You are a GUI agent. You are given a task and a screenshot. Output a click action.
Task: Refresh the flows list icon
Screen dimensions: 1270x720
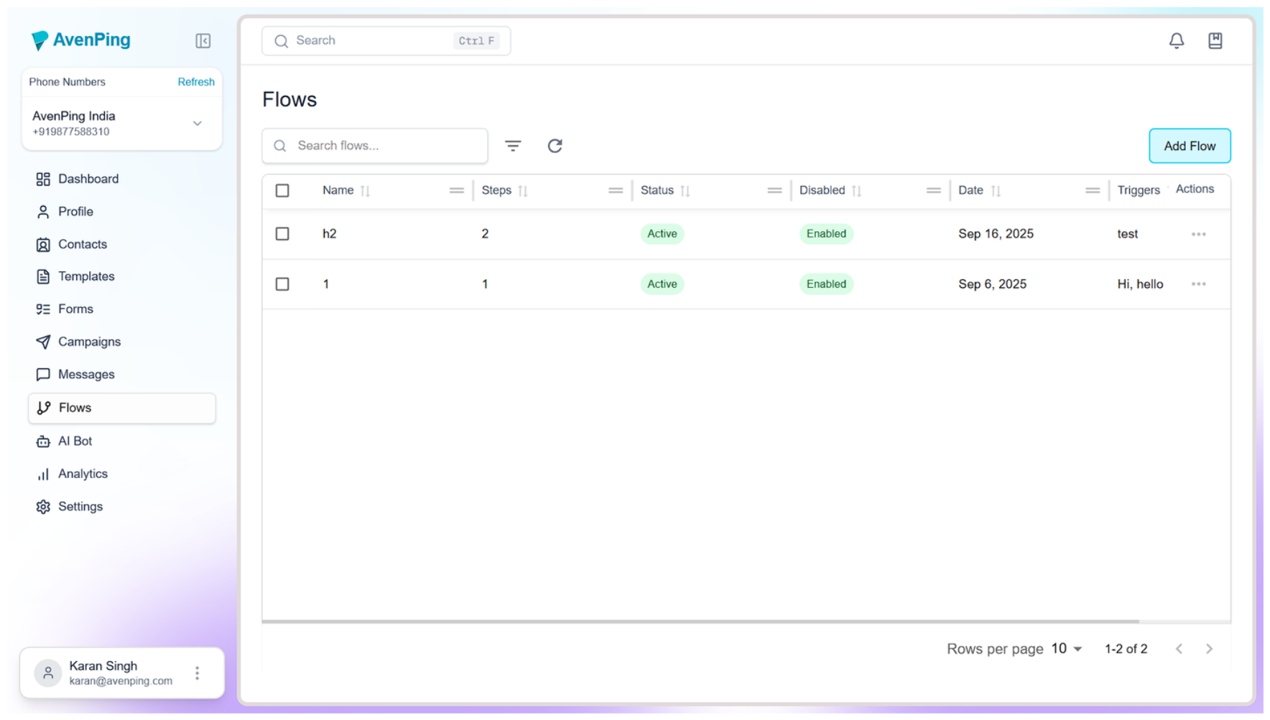coord(555,146)
